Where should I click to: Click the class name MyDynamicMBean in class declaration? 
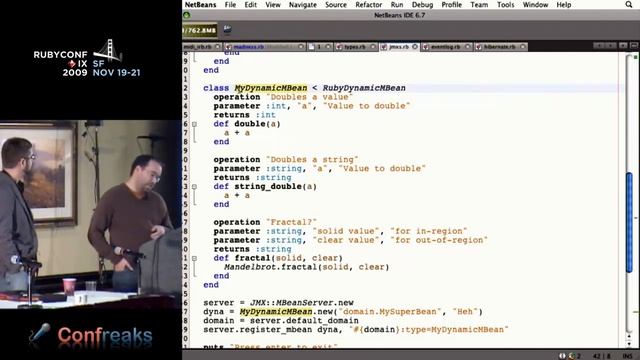point(271,88)
